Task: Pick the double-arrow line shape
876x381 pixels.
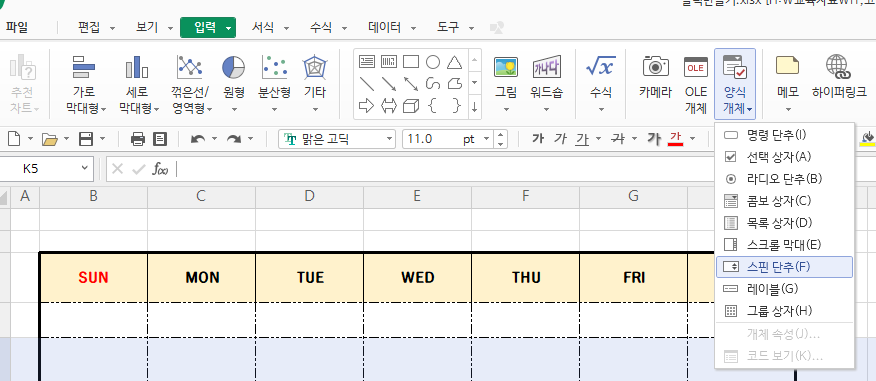Action: pyautogui.click(x=411, y=84)
